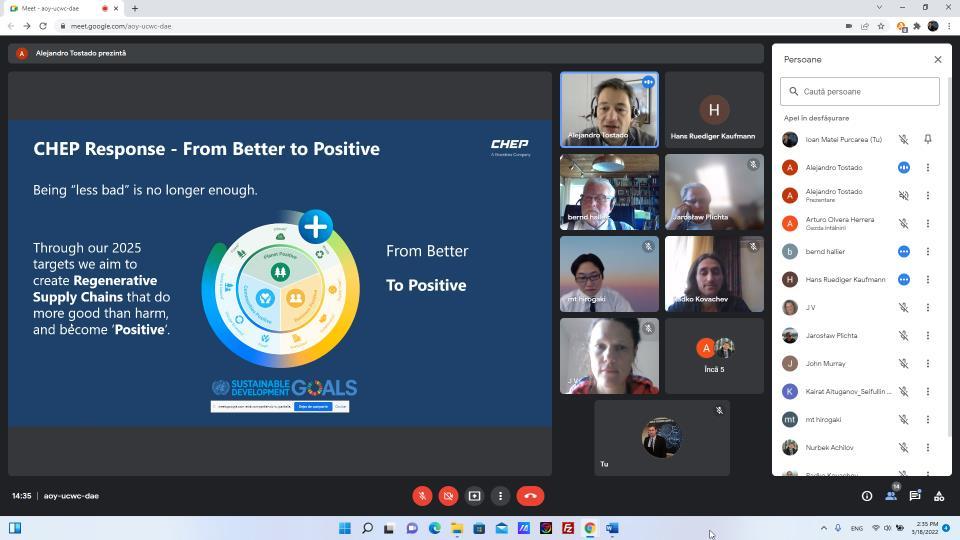The height and width of the screenshot is (540, 960).
Task: Click the pin icon for Ioan Matei Purcarea
Action: coord(928,140)
